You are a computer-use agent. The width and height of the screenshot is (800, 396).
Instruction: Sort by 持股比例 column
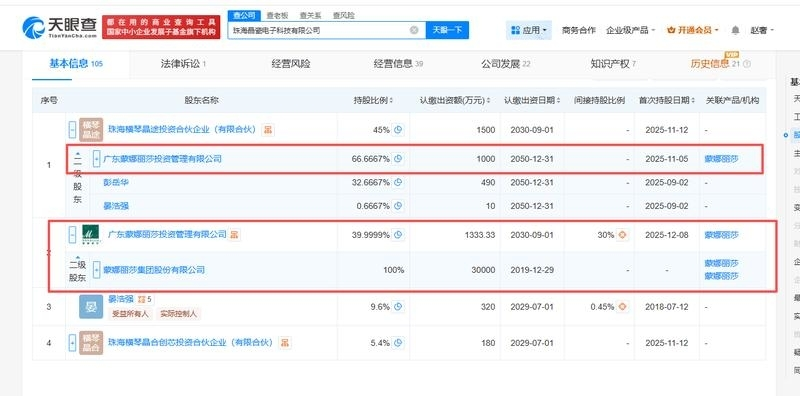373,101
